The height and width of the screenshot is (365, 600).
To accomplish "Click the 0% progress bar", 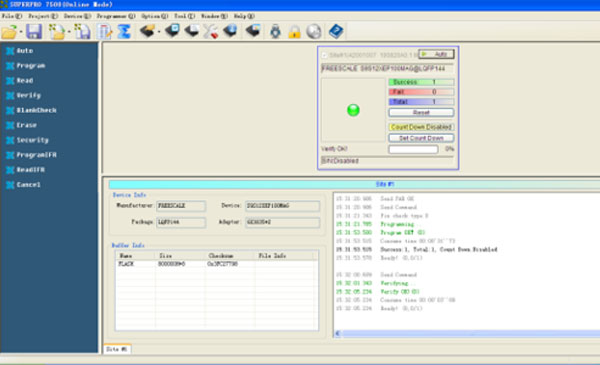I will pyautogui.click(x=413, y=149).
